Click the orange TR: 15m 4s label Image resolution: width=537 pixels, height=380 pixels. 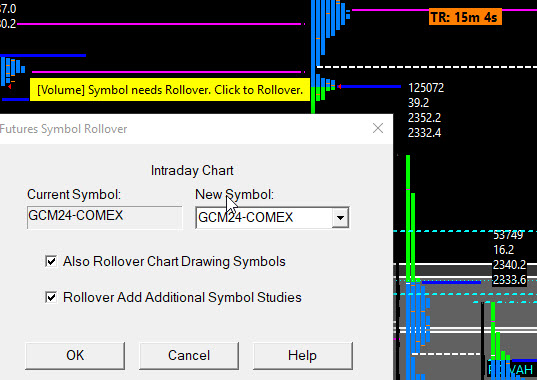pyautogui.click(x=465, y=17)
